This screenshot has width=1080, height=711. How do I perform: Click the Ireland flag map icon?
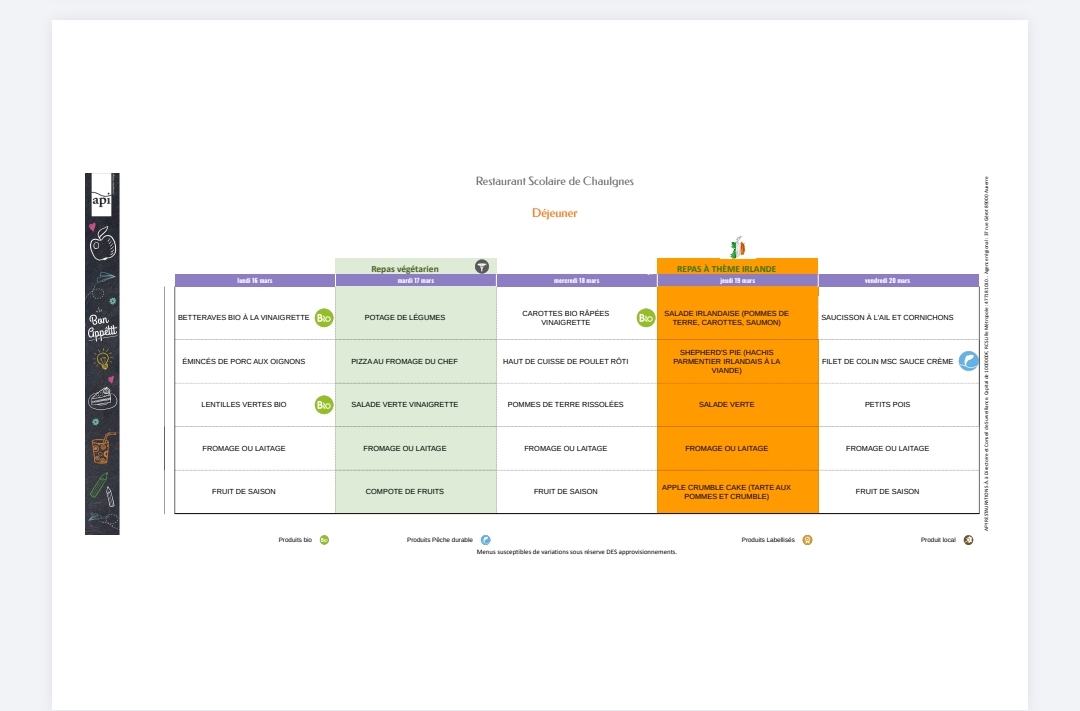(737, 248)
